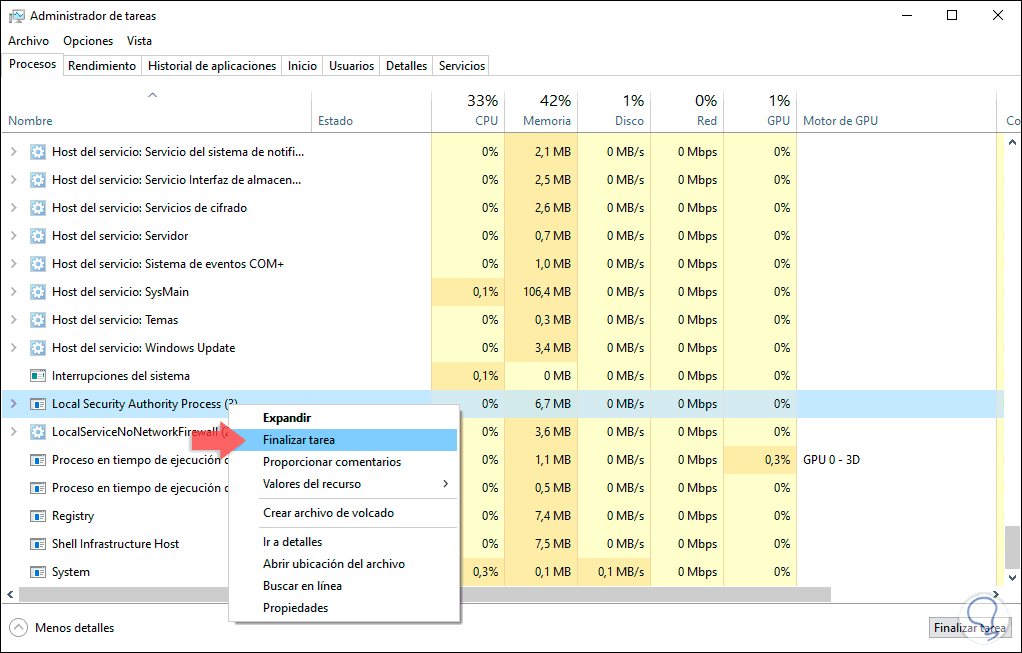The image size is (1022, 653).
Task: Click the Registry process icon
Action: coord(38,516)
